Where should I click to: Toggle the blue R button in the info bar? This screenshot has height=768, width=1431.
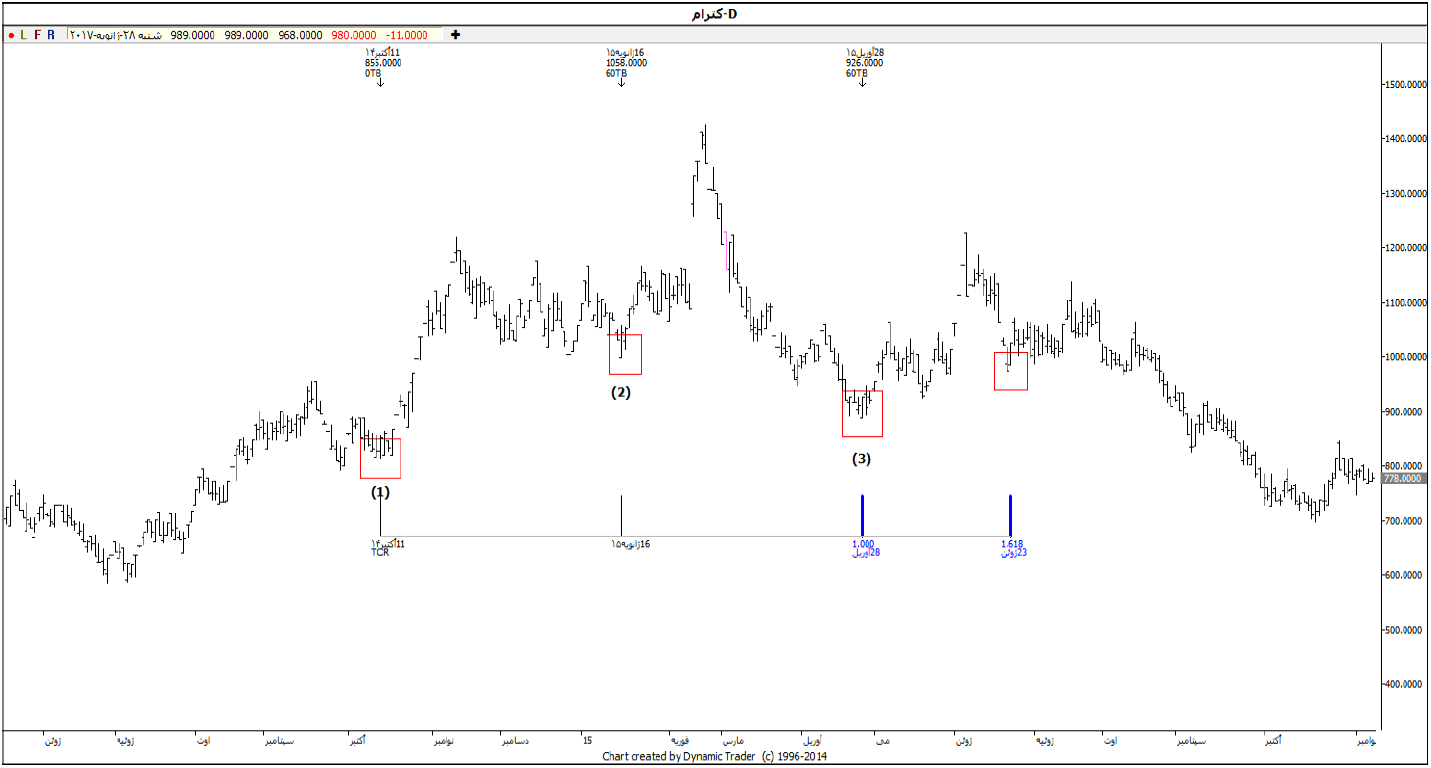[x=51, y=35]
